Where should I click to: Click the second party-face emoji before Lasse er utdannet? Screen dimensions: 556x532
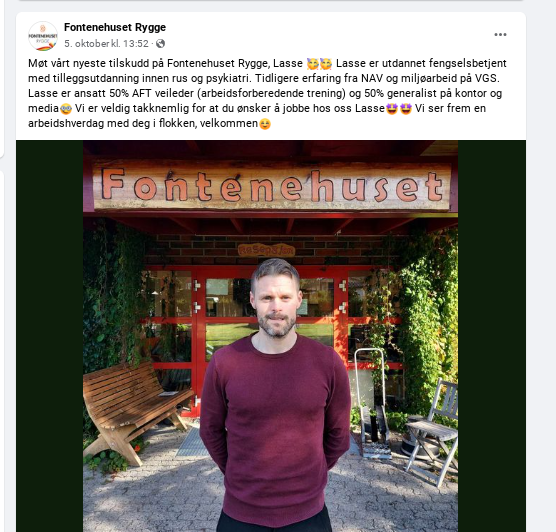pyautogui.click(x=326, y=64)
